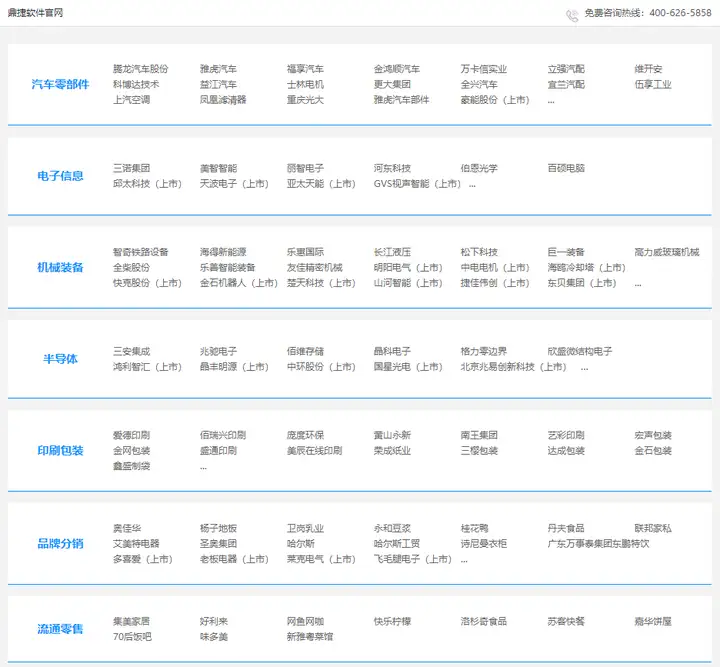The width and height of the screenshot is (720, 667).
Task: Click the 桂花鸭 entry
Action: (474, 528)
